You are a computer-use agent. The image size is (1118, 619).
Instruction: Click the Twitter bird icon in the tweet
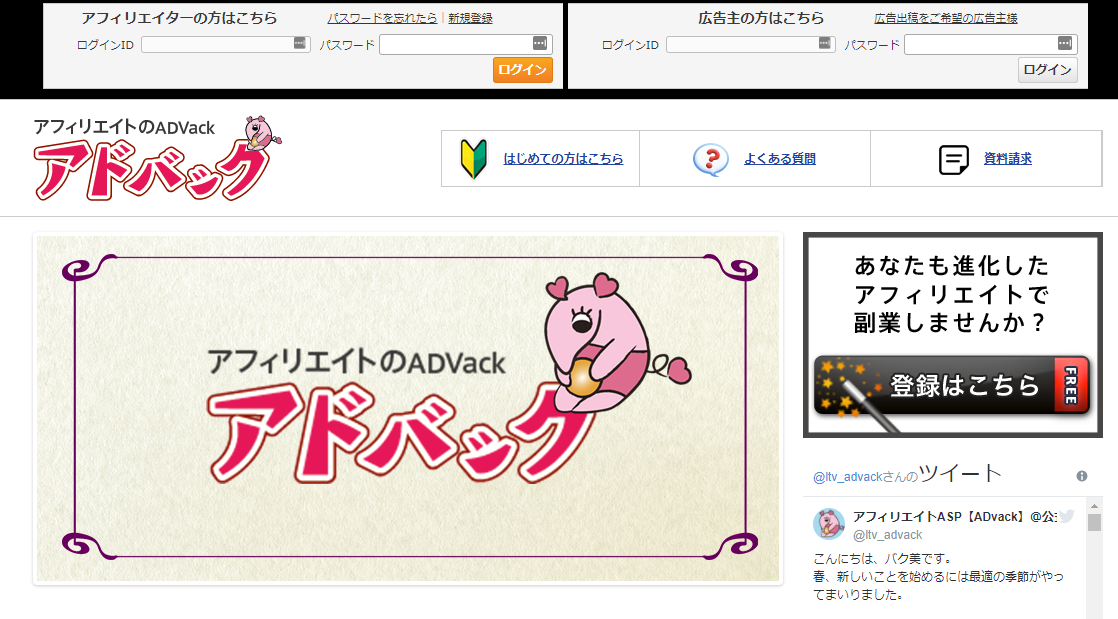[1066, 516]
